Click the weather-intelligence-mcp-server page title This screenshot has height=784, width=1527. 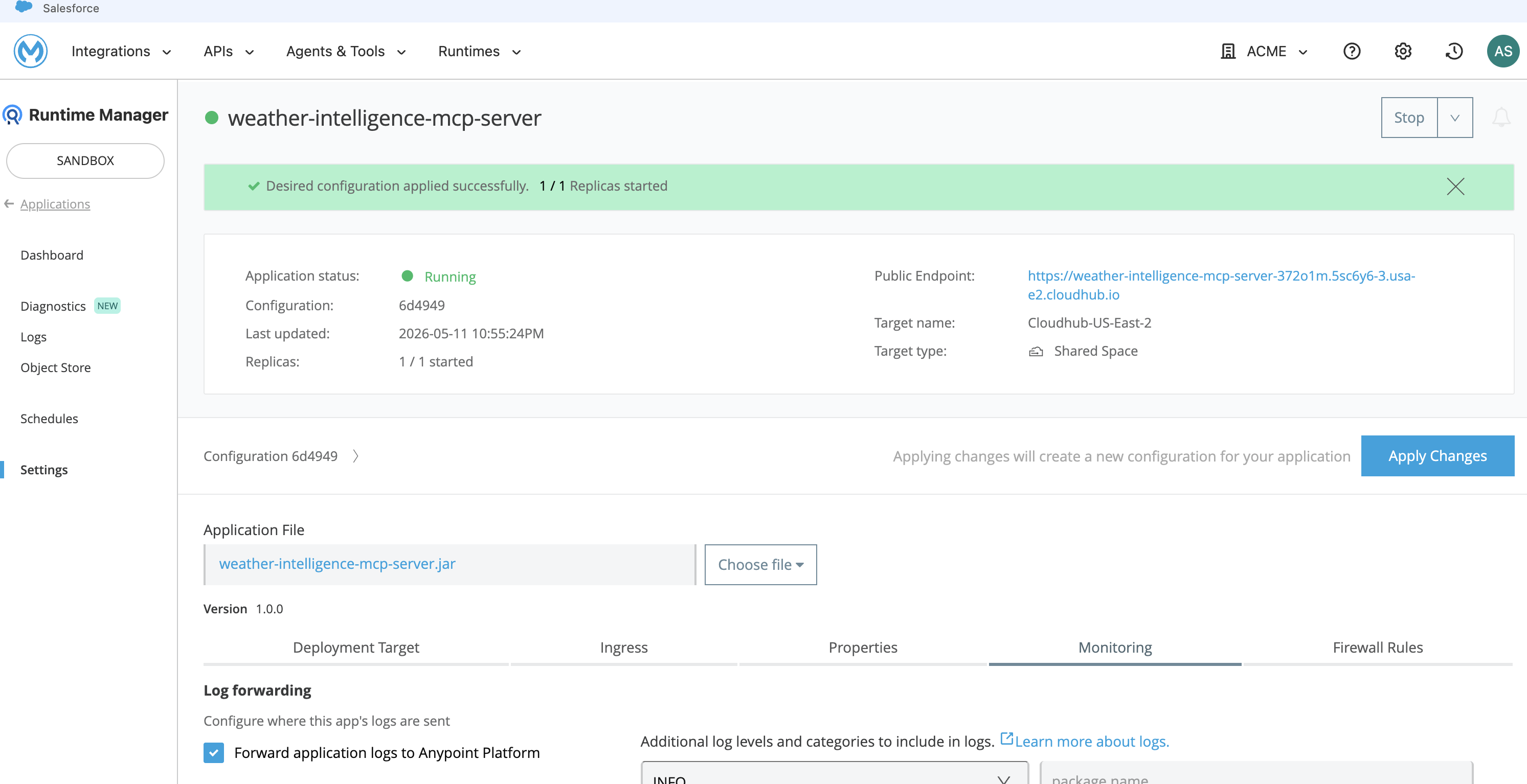click(385, 118)
